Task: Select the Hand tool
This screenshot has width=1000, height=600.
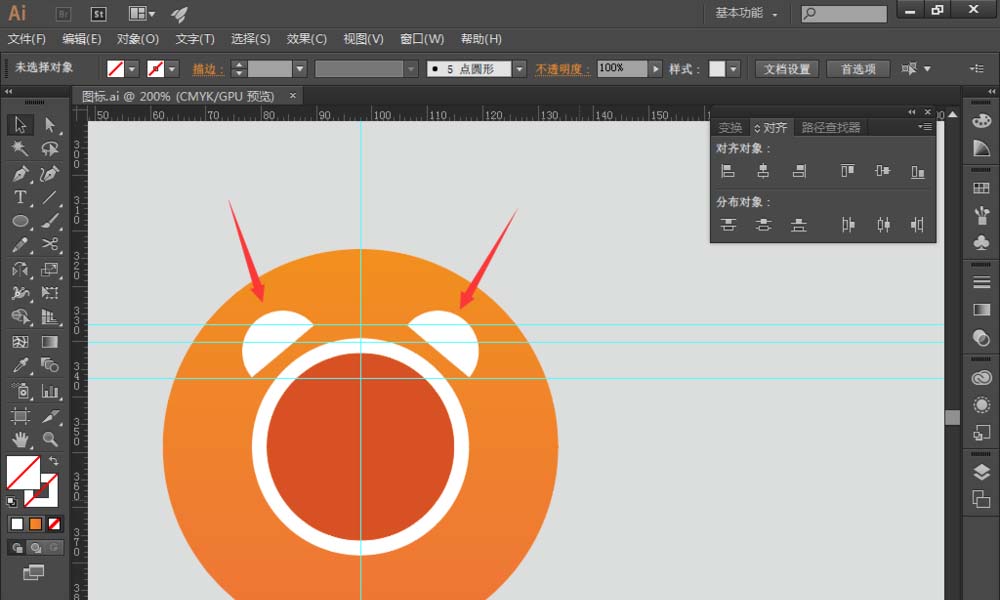Action: coord(20,439)
